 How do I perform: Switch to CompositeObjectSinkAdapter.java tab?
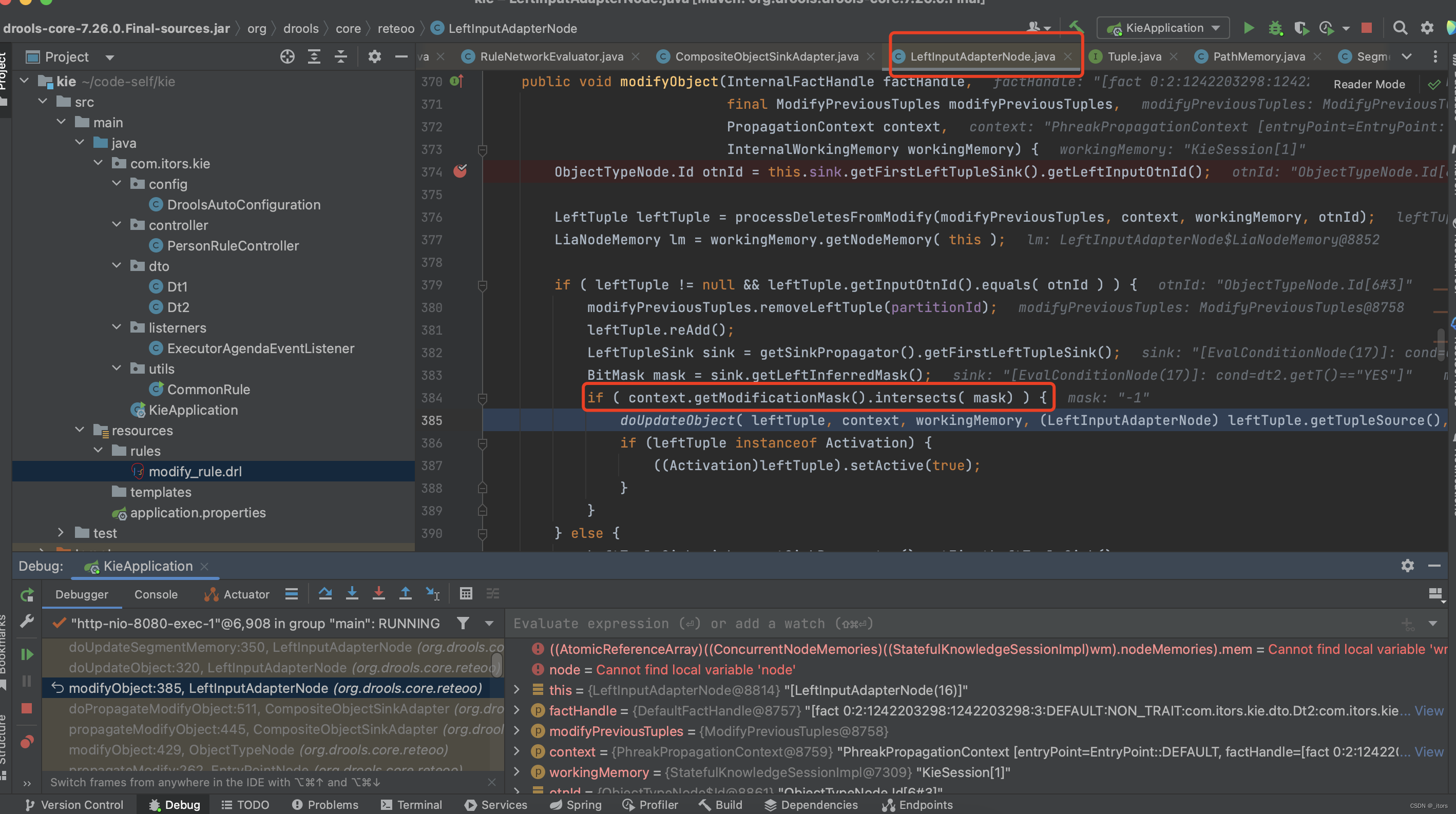(766, 56)
